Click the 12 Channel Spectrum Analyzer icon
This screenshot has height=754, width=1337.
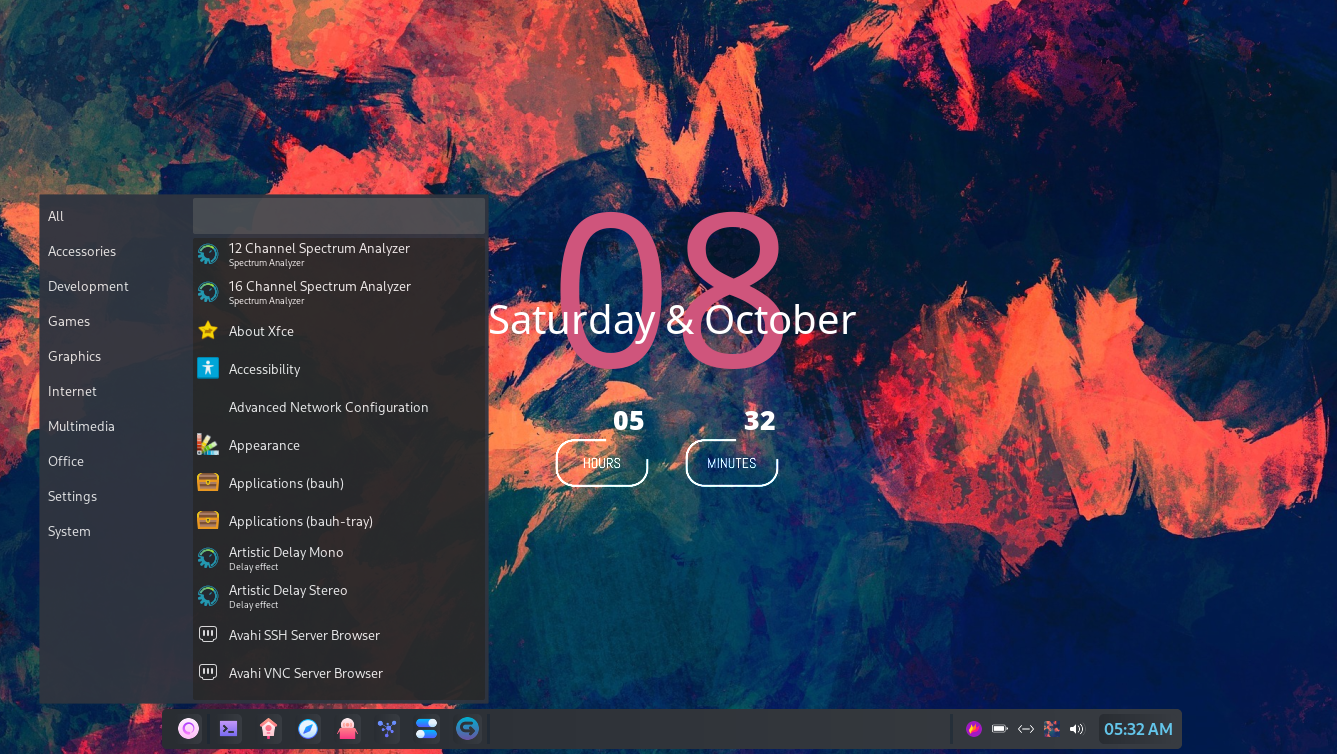click(208, 254)
